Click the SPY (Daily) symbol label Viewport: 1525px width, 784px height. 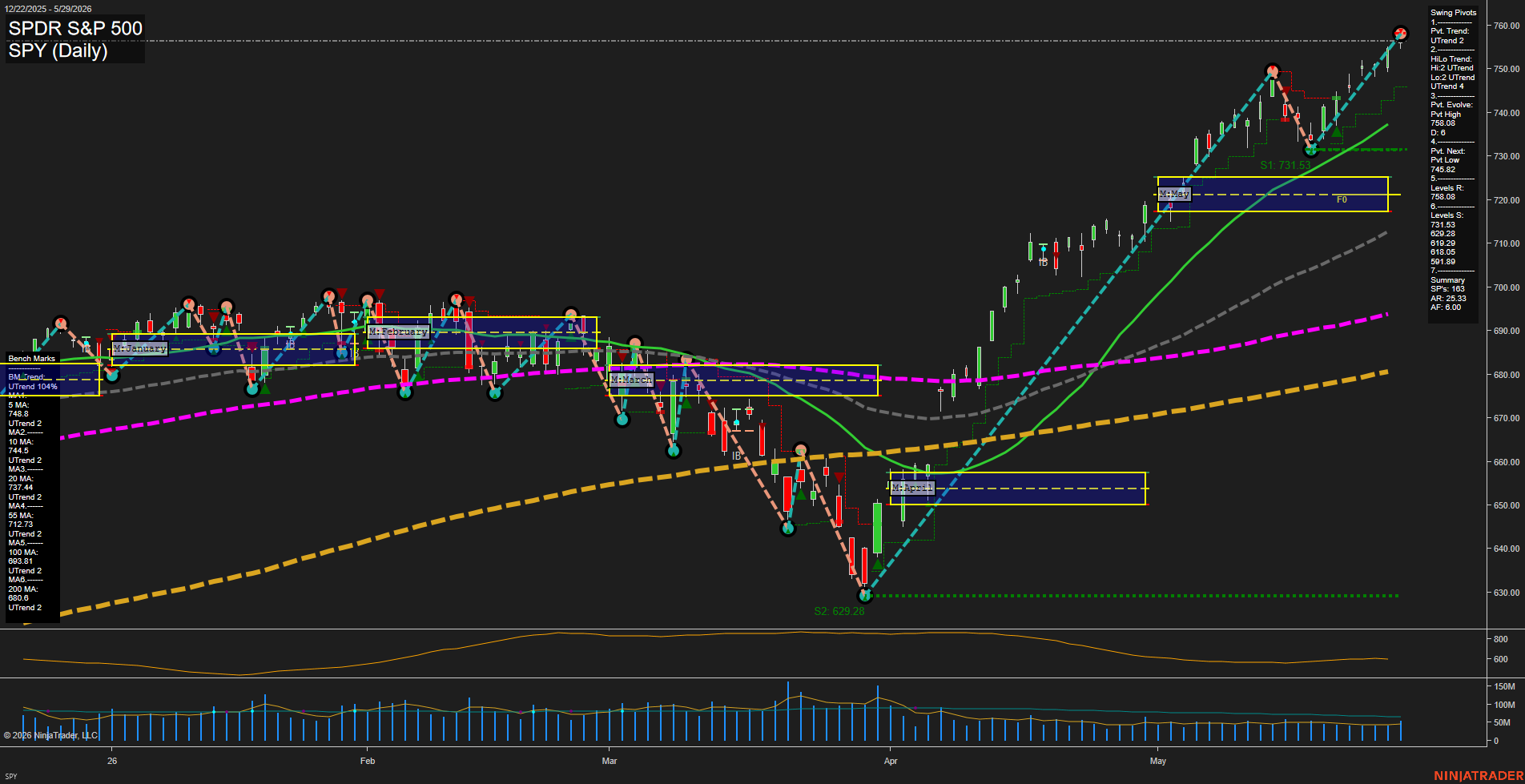[x=58, y=51]
